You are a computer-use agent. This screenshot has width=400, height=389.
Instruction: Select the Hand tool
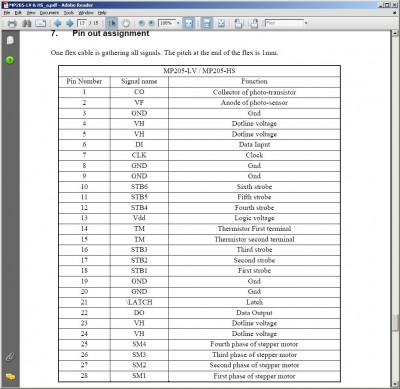point(126,23)
